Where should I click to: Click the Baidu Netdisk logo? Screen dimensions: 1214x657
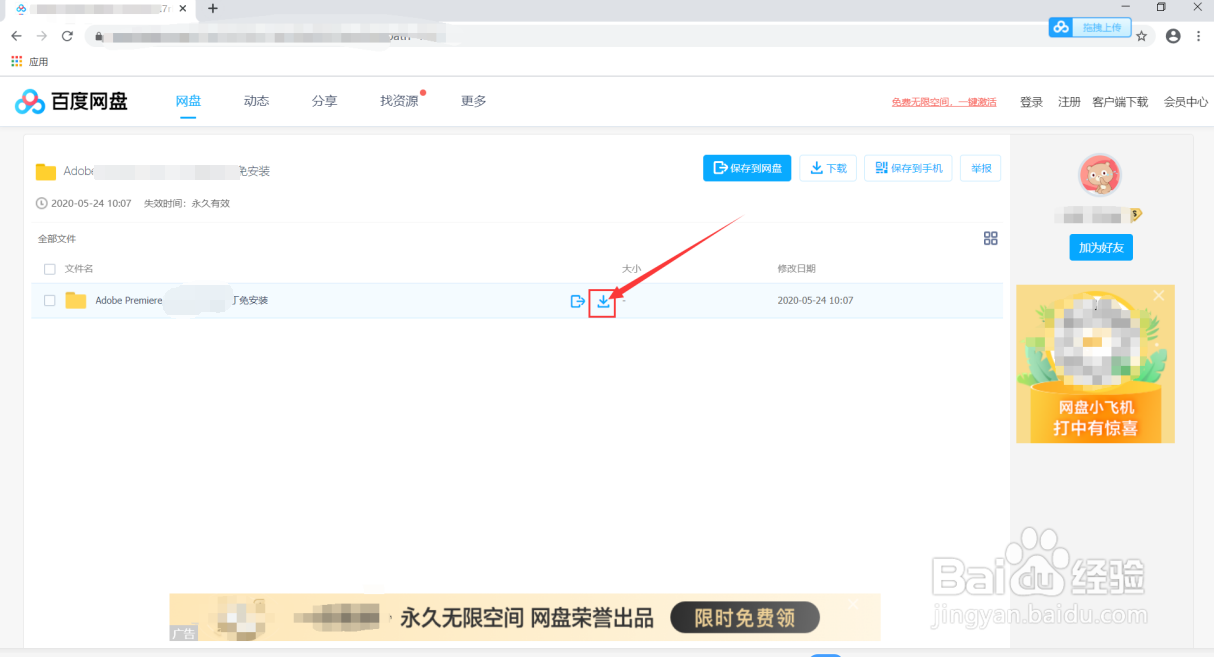70,101
